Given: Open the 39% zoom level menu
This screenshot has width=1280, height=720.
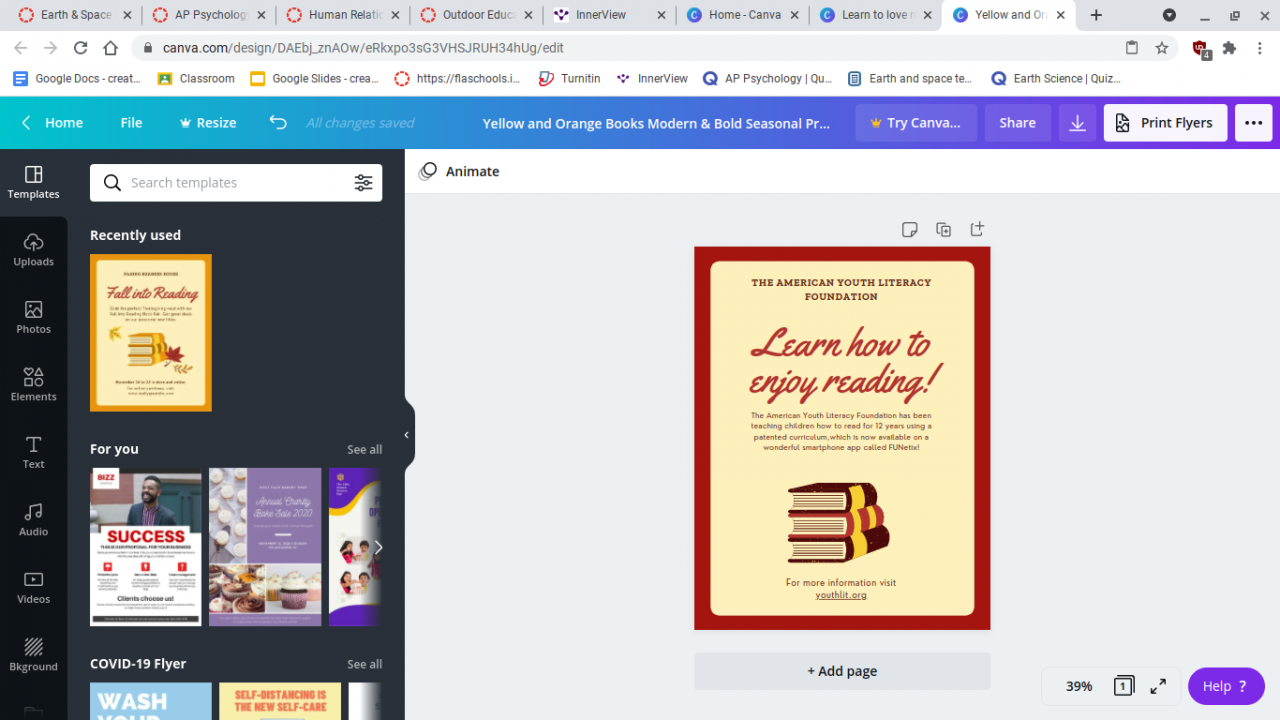Looking at the screenshot, I should (x=1079, y=686).
